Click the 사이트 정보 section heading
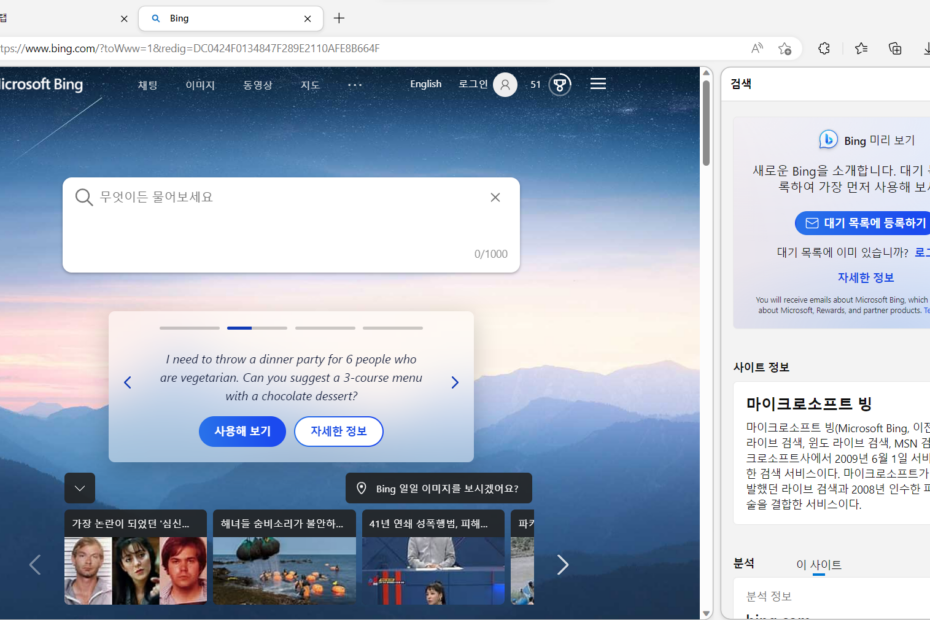The height and width of the screenshot is (620, 930). click(x=761, y=367)
